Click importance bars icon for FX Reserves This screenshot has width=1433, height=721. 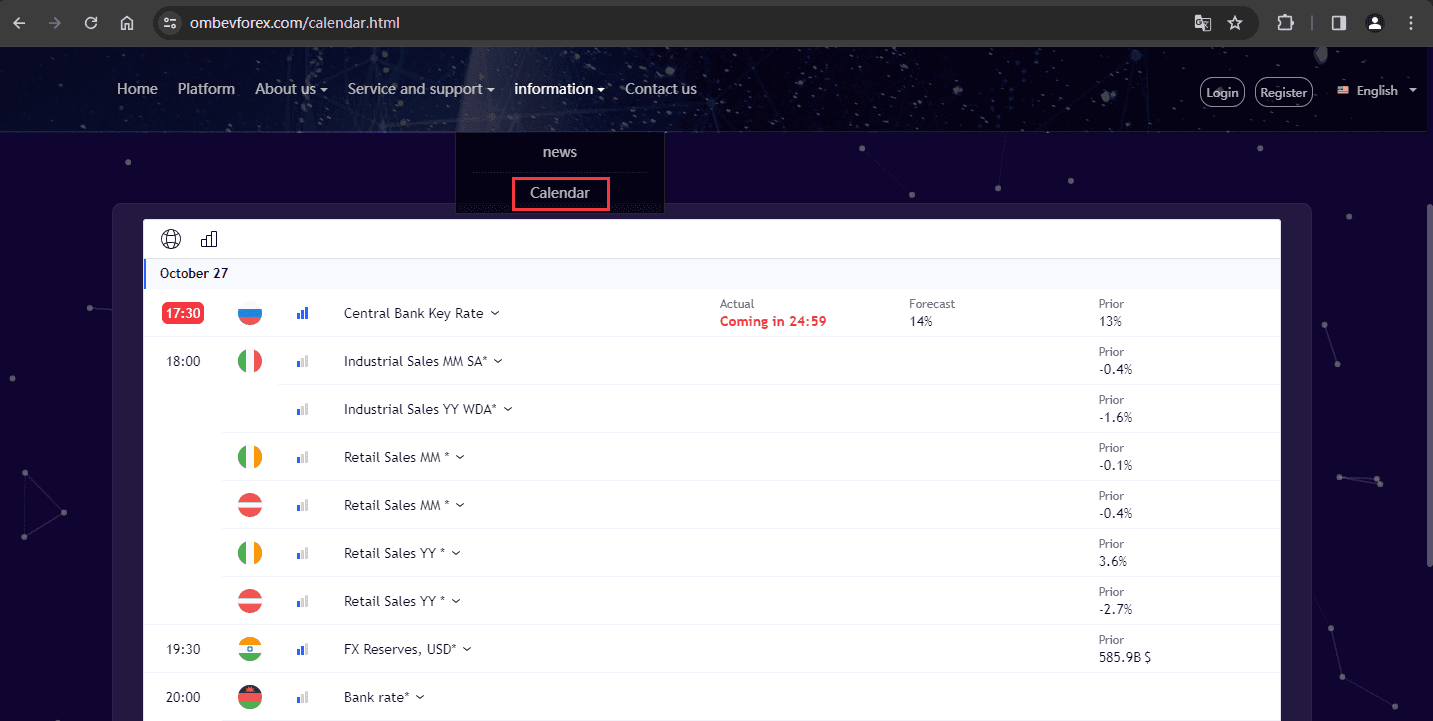302,649
